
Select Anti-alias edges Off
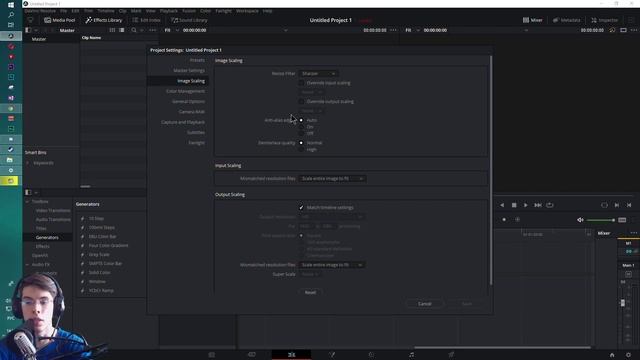coord(301,133)
